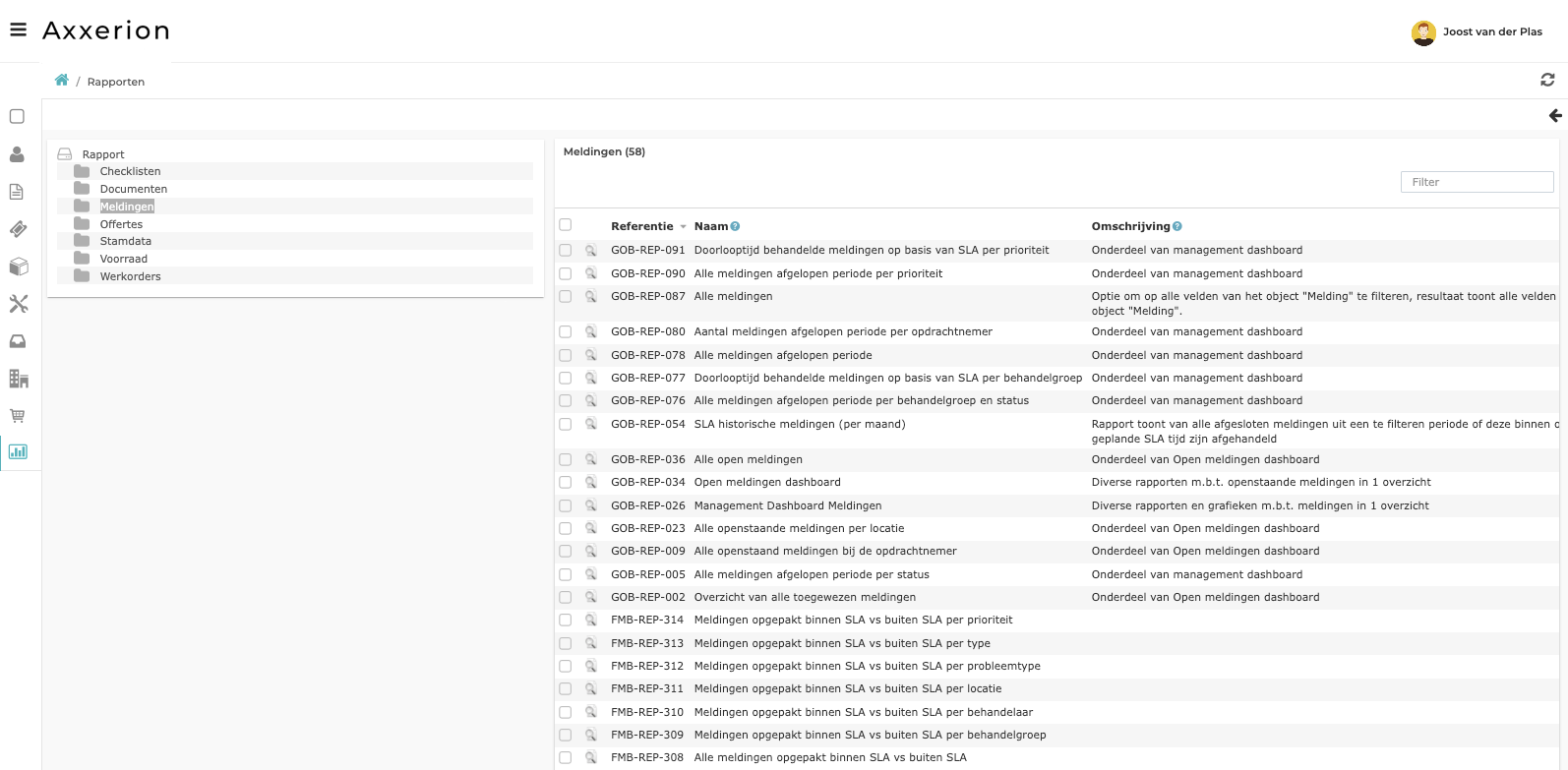1568x770 pixels.
Task: Open the Joost van der Plas user menu
Action: [1478, 32]
